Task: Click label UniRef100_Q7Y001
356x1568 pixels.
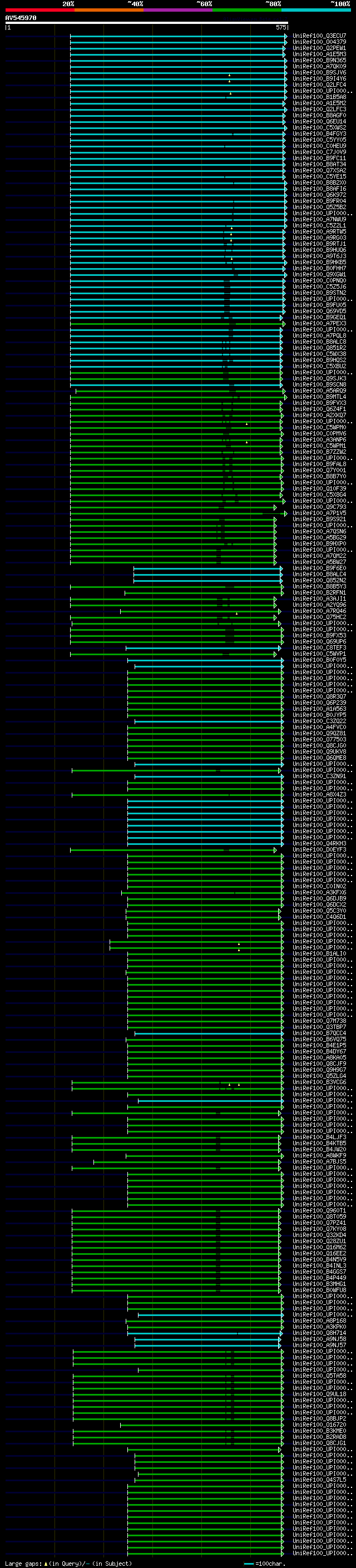Action: pos(319,470)
